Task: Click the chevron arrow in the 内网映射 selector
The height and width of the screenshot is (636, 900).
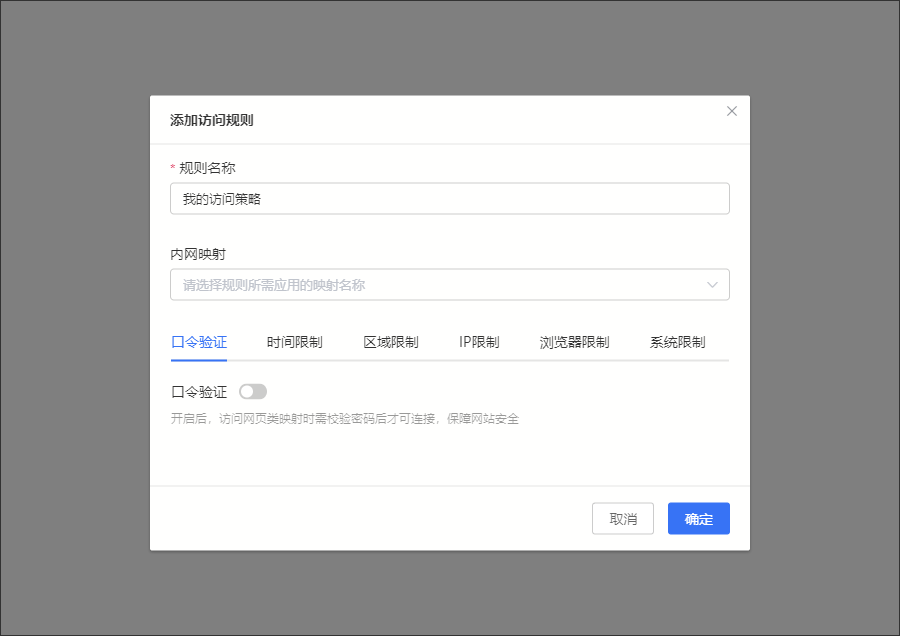Action: (x=712, y=285)
